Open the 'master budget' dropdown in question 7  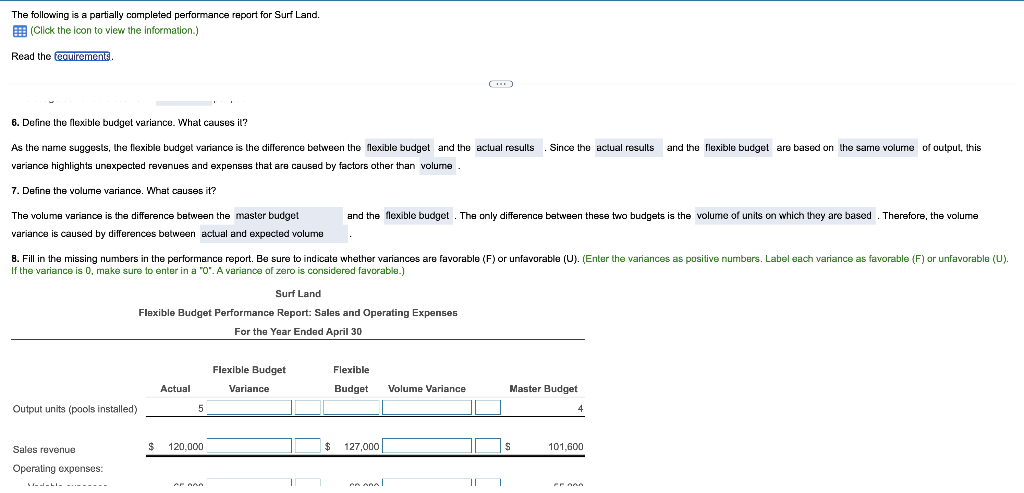point(289,216)
